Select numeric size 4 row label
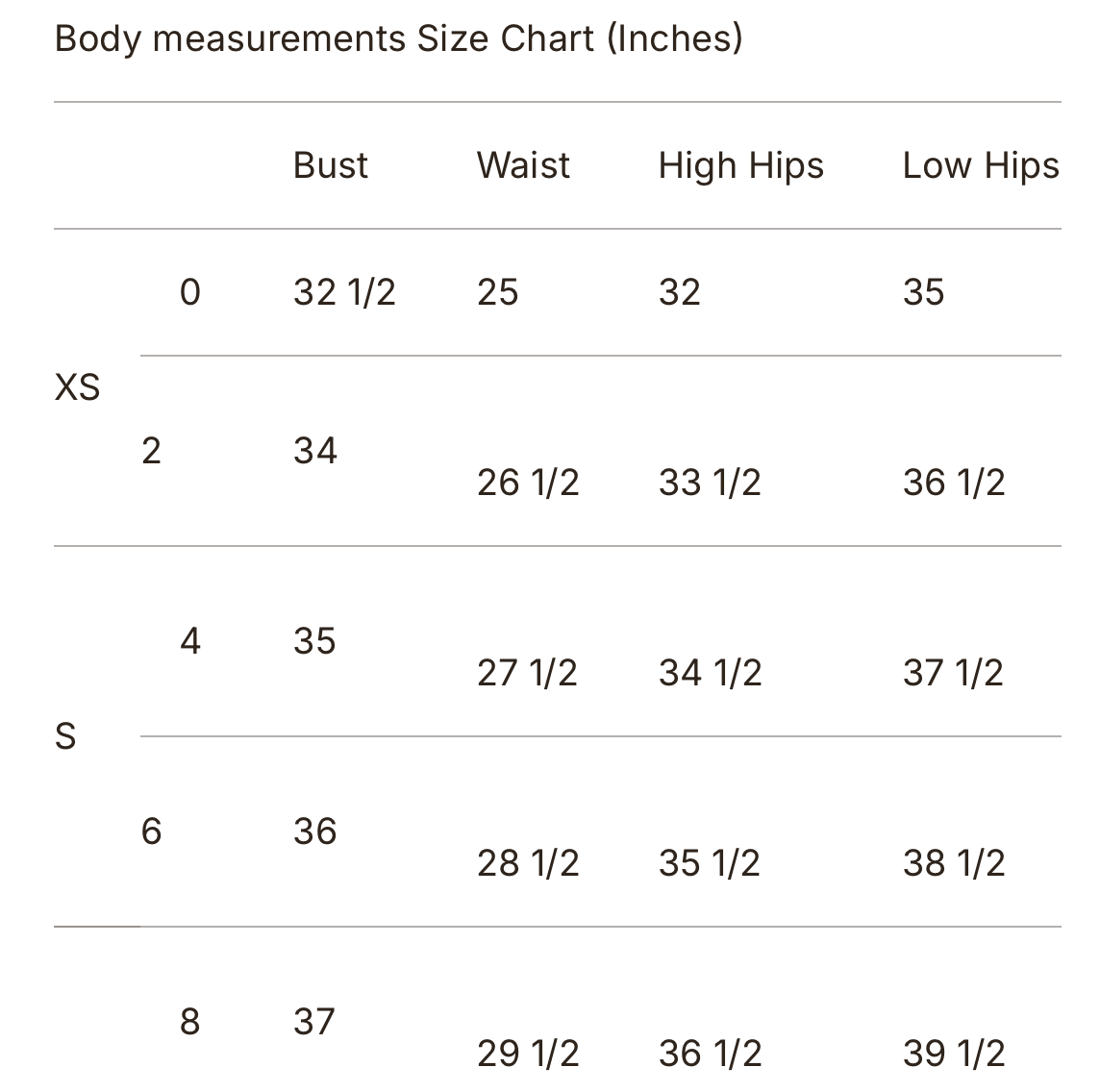Image resolution: width=1100 pixels, height=1092 pixels. tap(190, 641)
